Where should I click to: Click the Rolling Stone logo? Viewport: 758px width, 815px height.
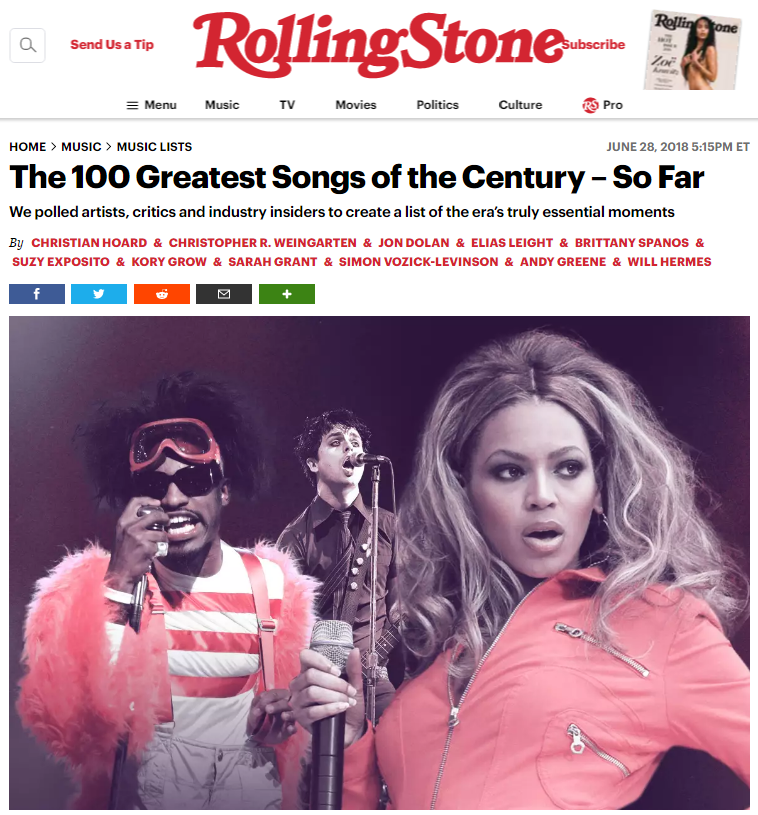380,45
